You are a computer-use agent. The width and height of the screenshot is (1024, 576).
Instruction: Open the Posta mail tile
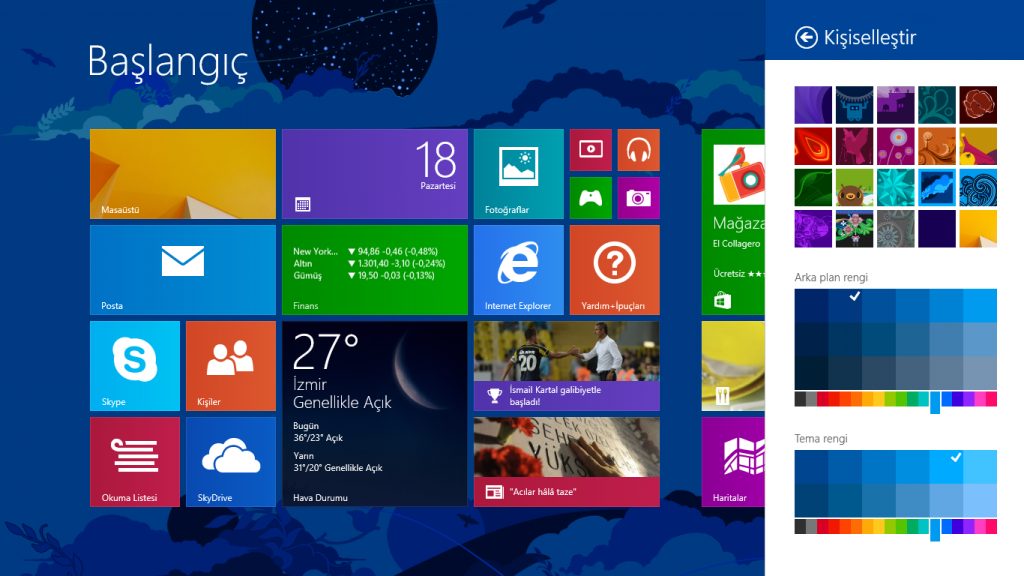(183, 270)
